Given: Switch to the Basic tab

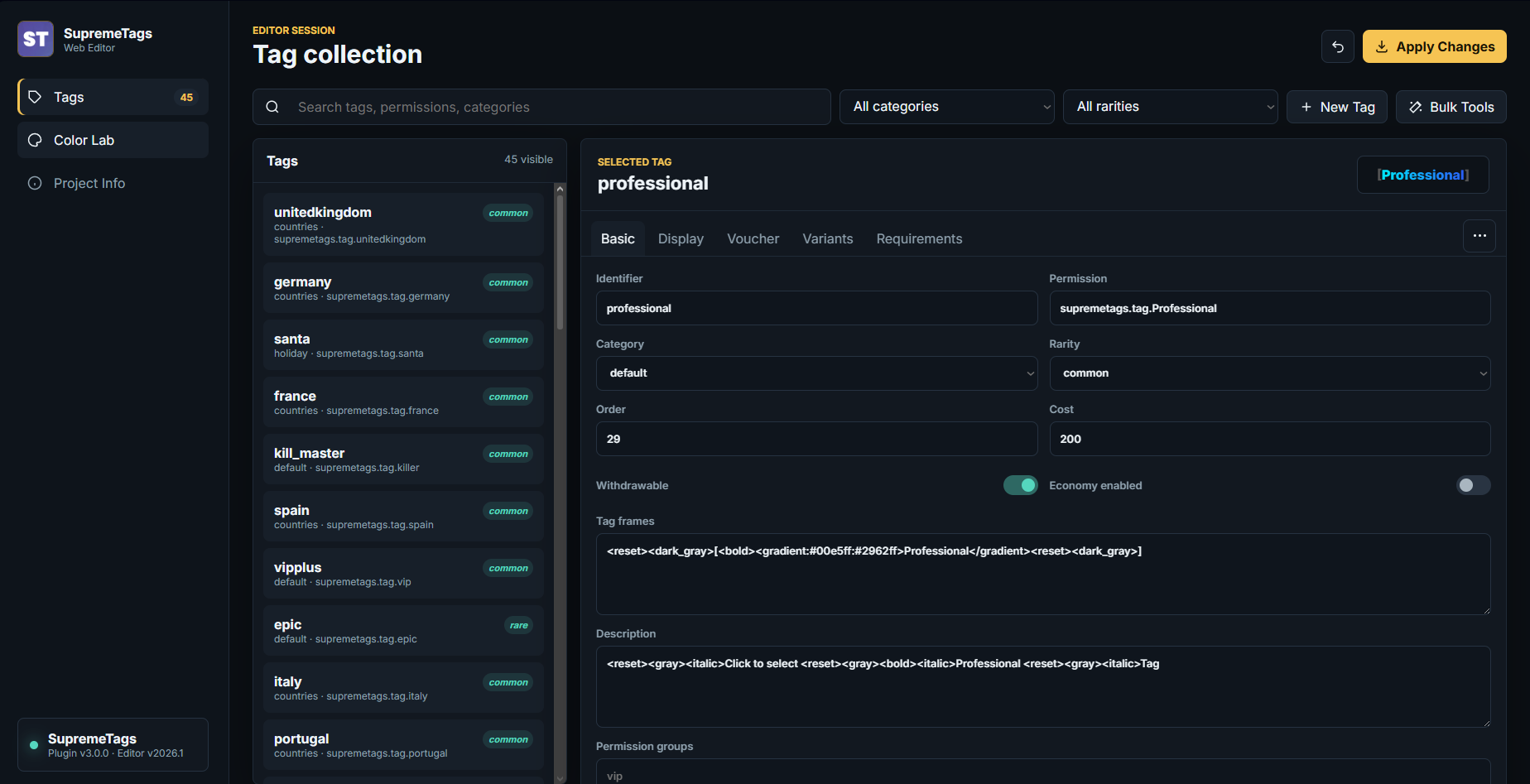Looking at the screenshot, I should (618, 238).
